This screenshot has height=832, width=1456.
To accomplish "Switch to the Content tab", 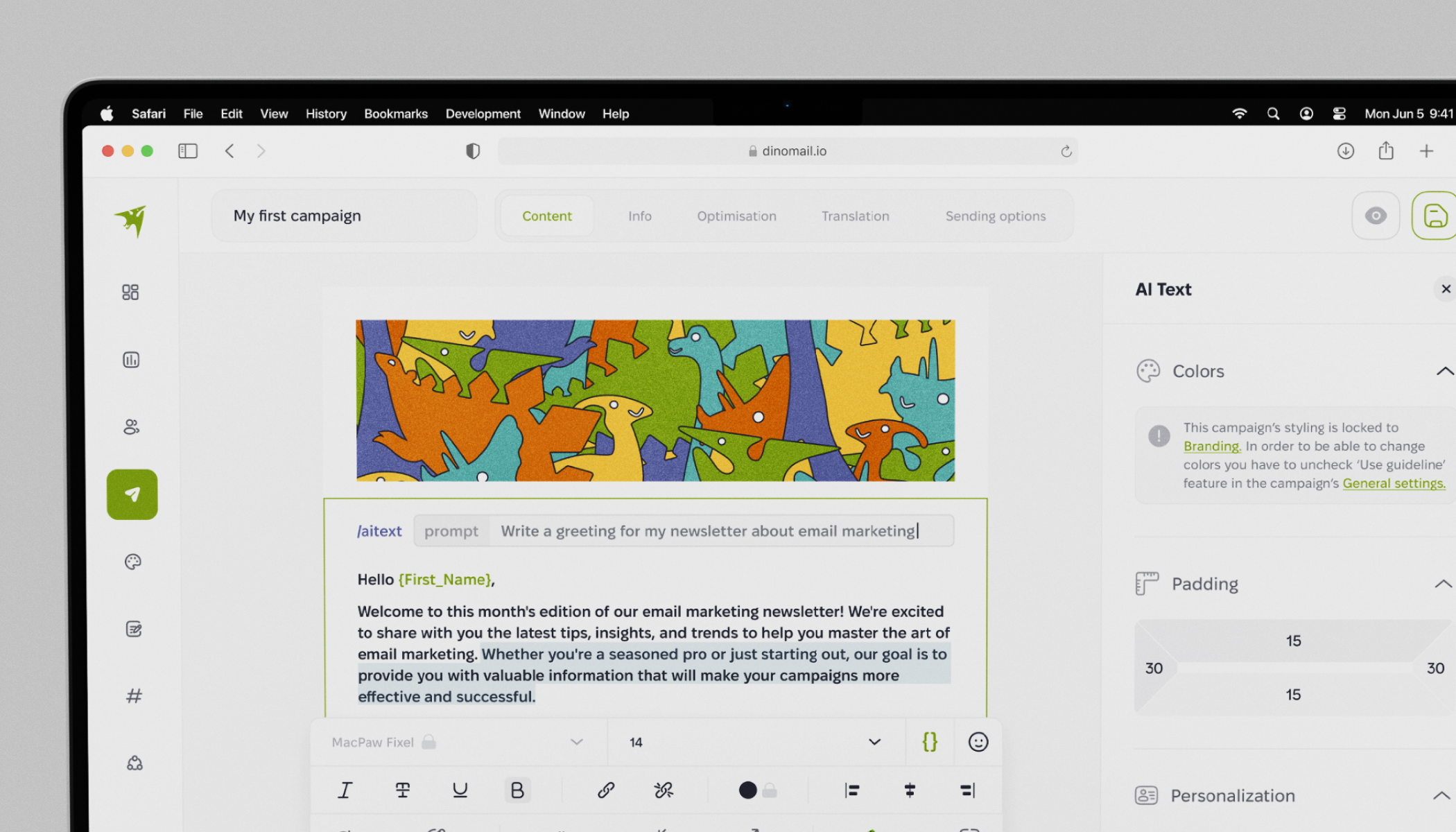I will coord(547,216).
